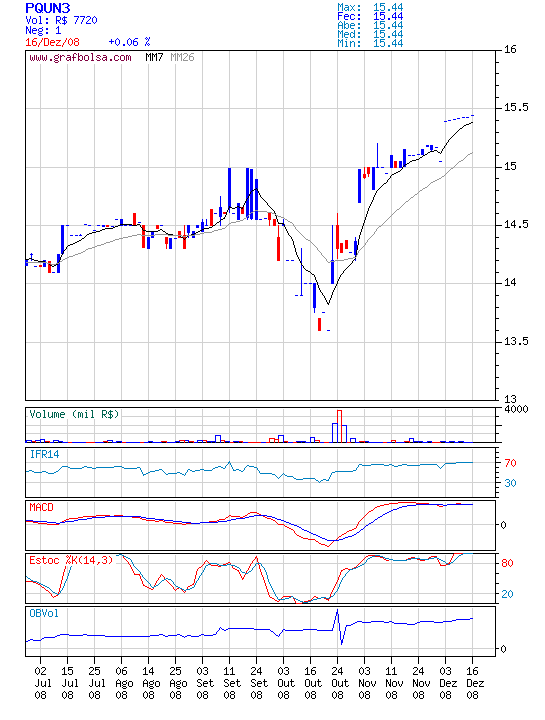Click the 16/Dez/08 date text
This screenshot has height=720, width=545.
(x=52, y=42)
